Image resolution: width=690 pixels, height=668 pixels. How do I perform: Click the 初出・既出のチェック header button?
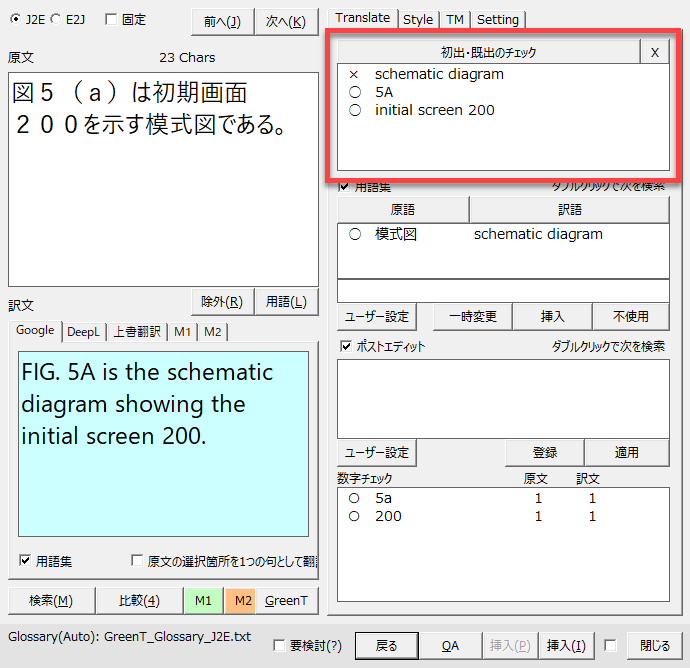[x=489, y=52]
